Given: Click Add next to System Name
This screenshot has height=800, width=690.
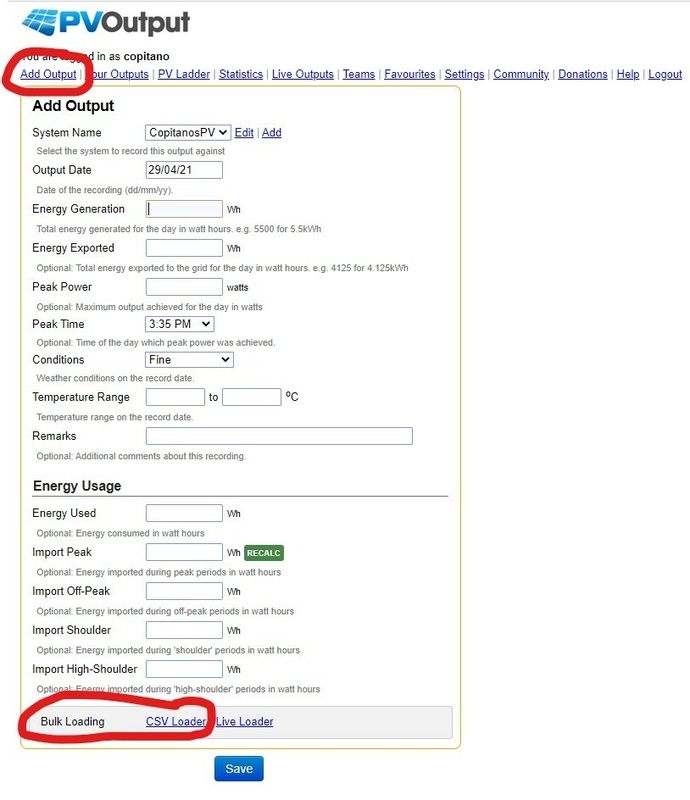Looking at the screenshot, I should [x=272, y=133].
